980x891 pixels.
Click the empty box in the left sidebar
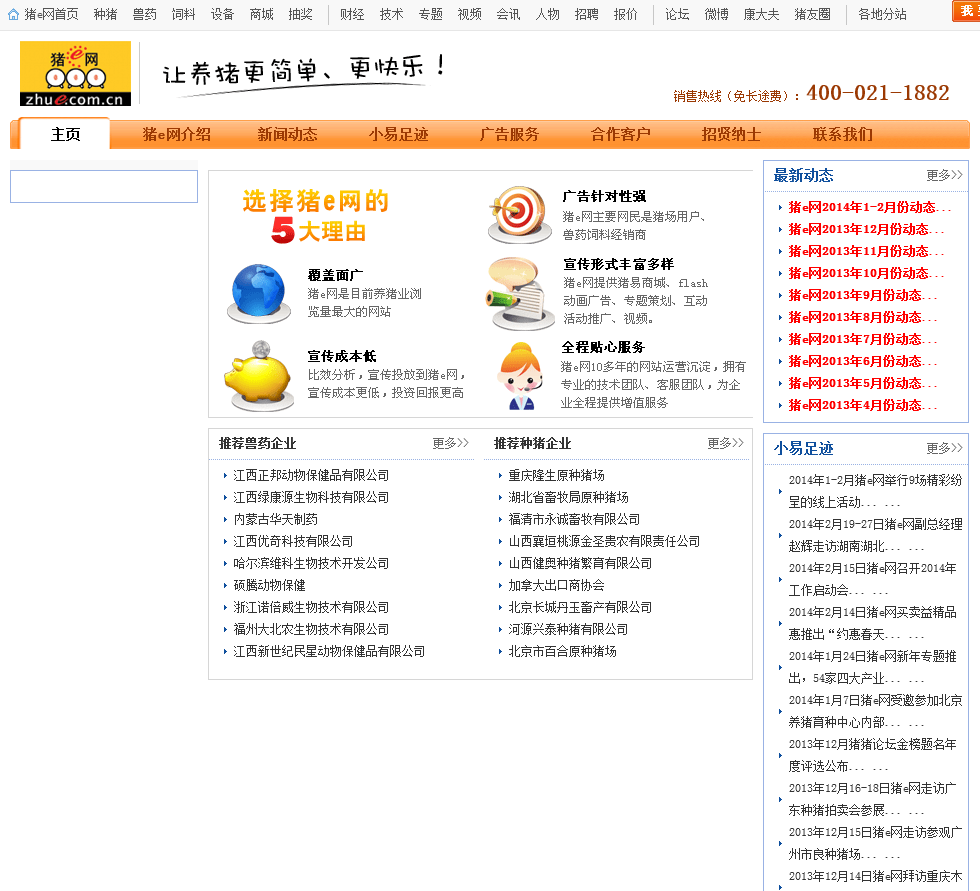coord(104,186)
